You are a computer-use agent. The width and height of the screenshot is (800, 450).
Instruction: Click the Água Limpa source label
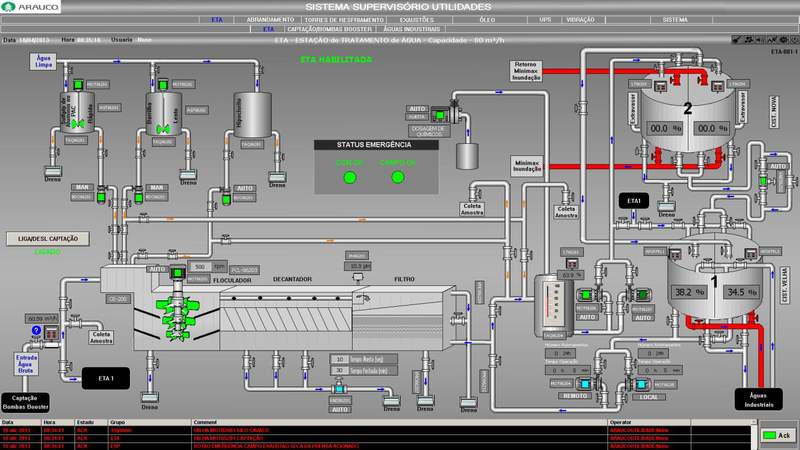coord(43,62)
